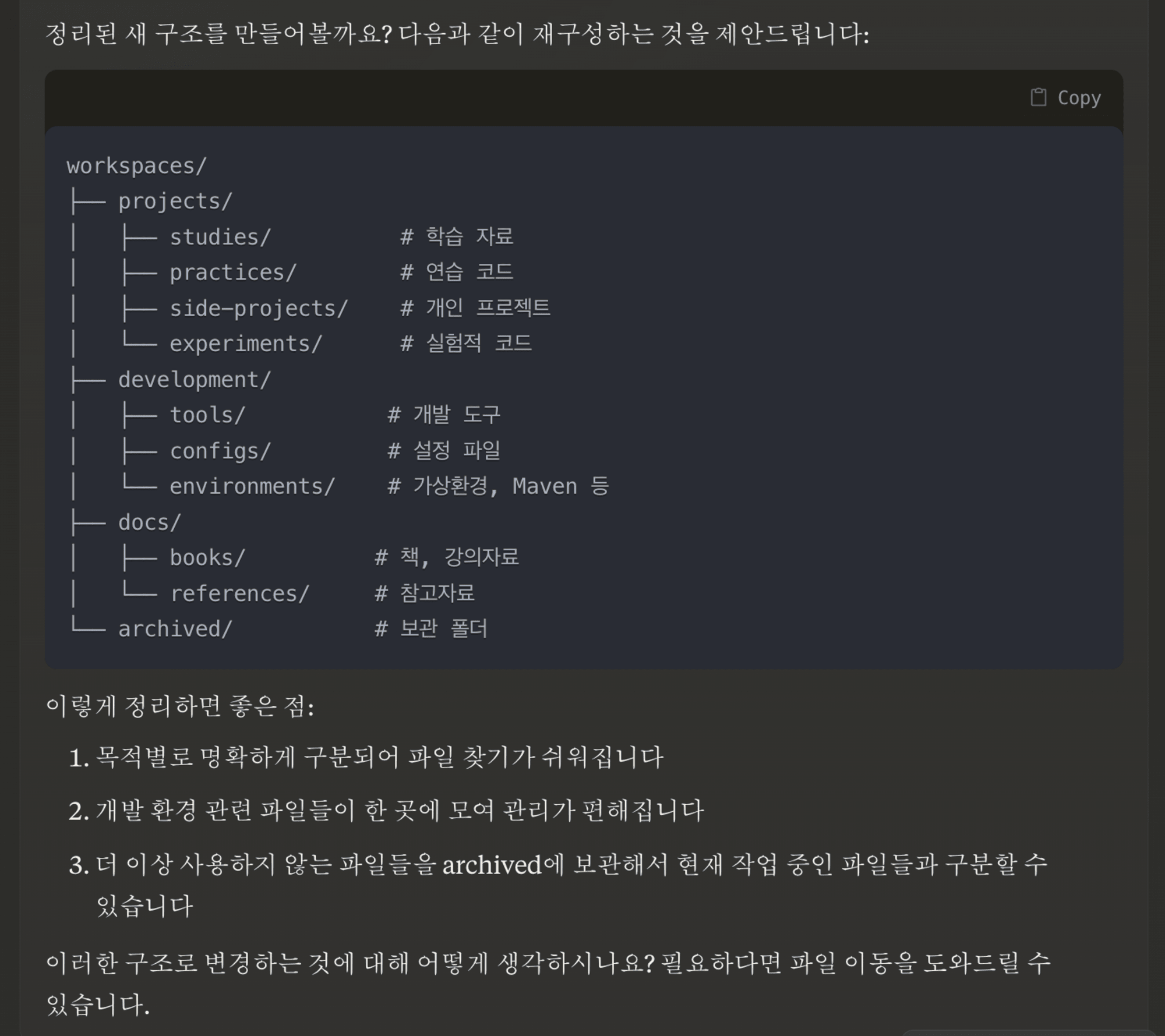
Task: Click the studies/ entry
Action: pos(220,237)
